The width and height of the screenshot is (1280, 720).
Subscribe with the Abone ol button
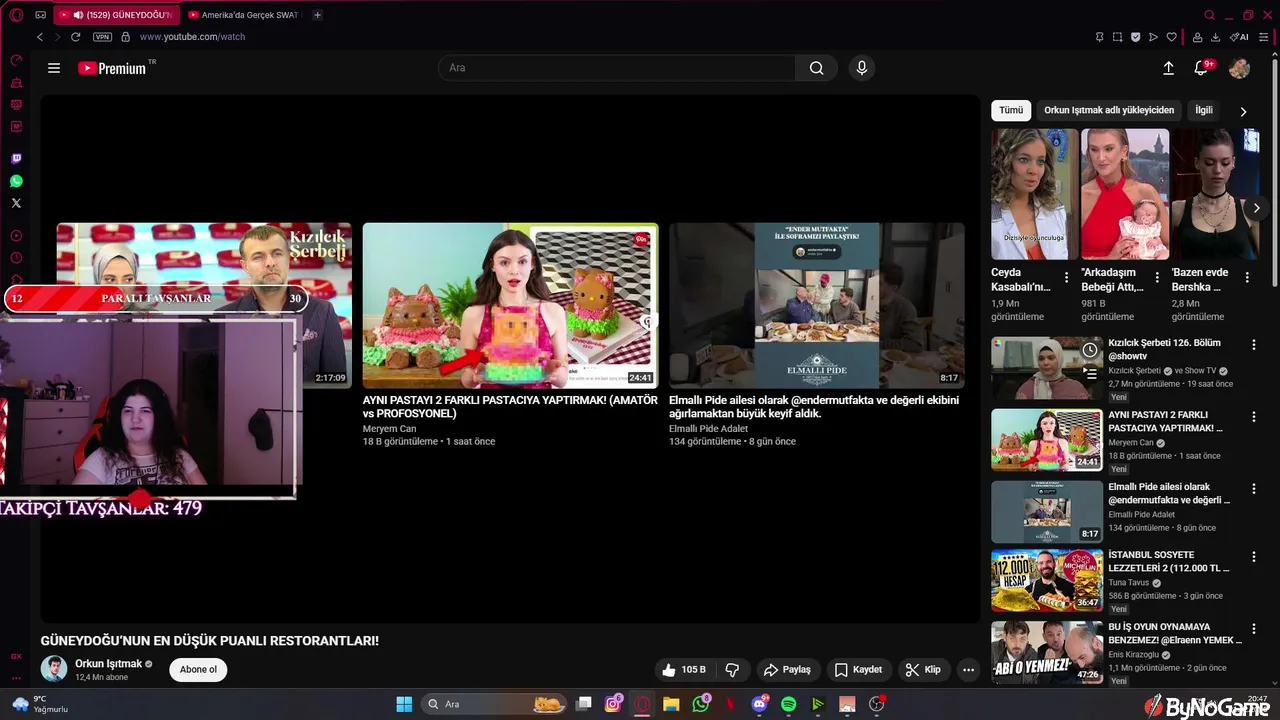(x=198, y=669)
